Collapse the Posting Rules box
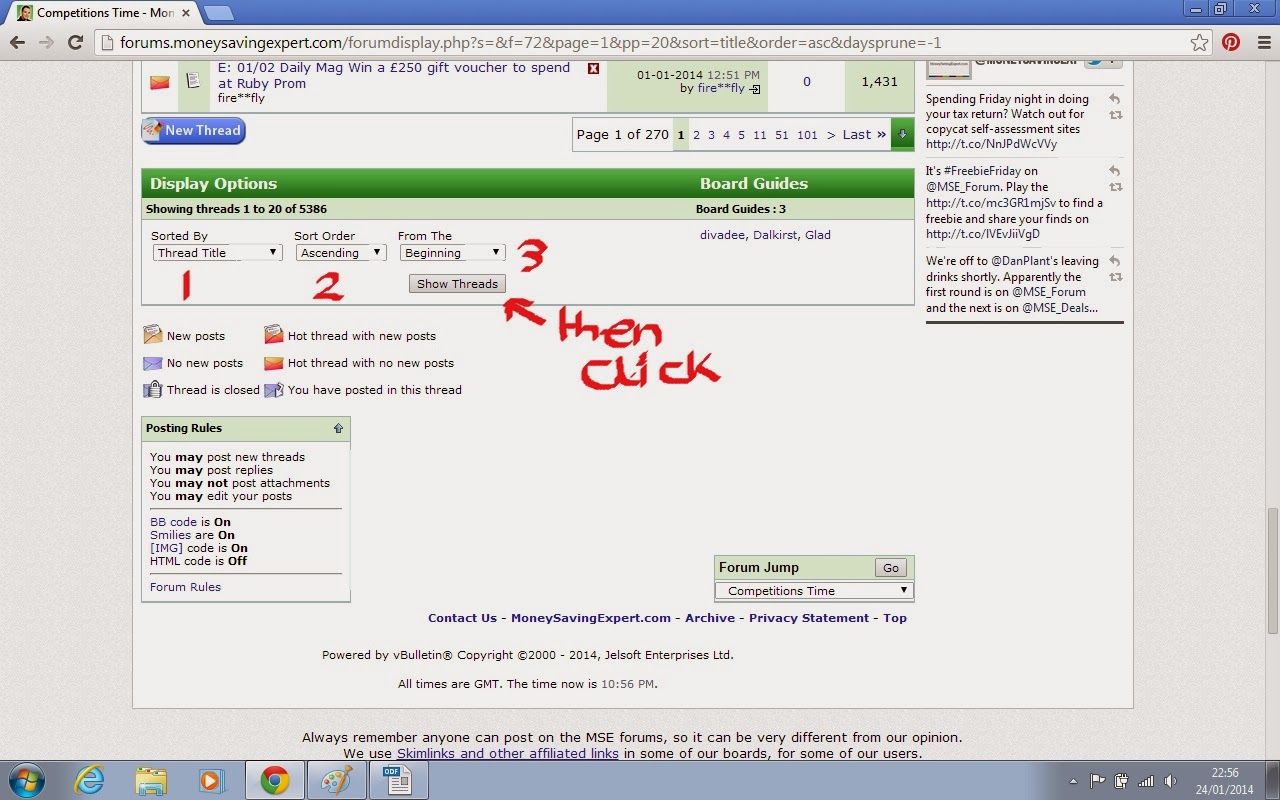The height and width of the screenshot is (800, 1280). pos(338,428)
